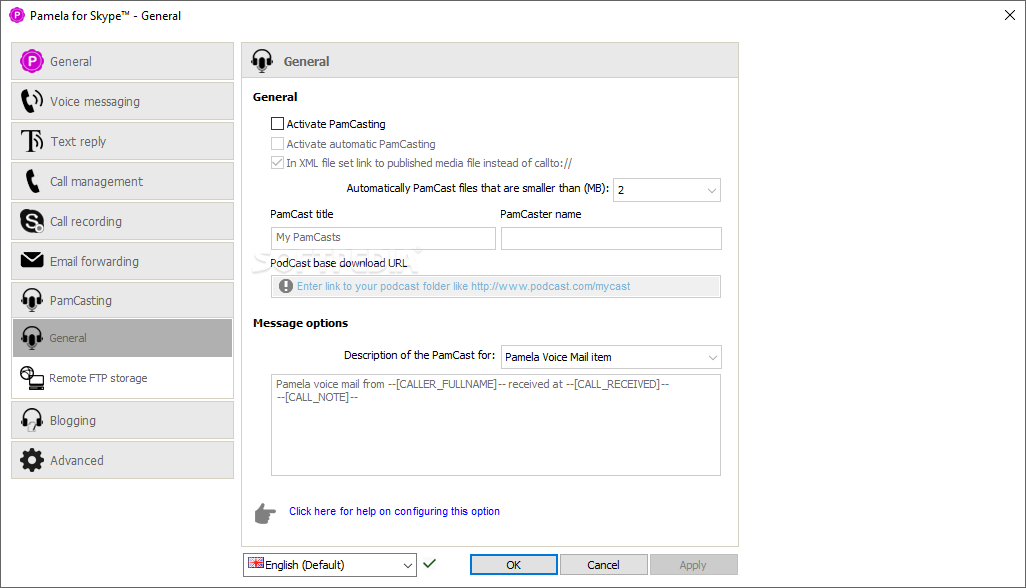
Task: Click the Apply button
Action: coord(693,564)
